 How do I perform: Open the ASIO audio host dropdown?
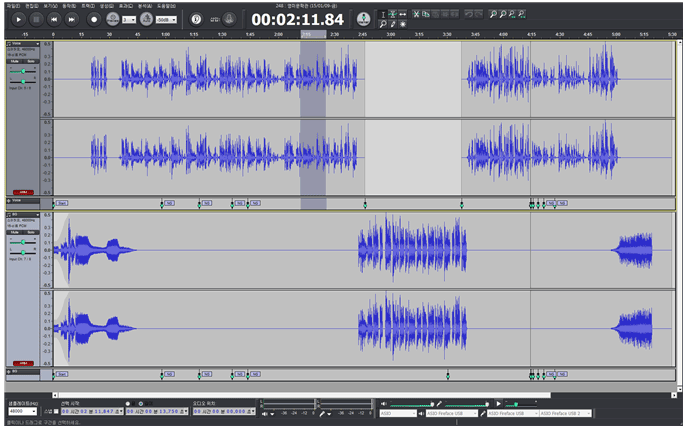click(398, 413)
